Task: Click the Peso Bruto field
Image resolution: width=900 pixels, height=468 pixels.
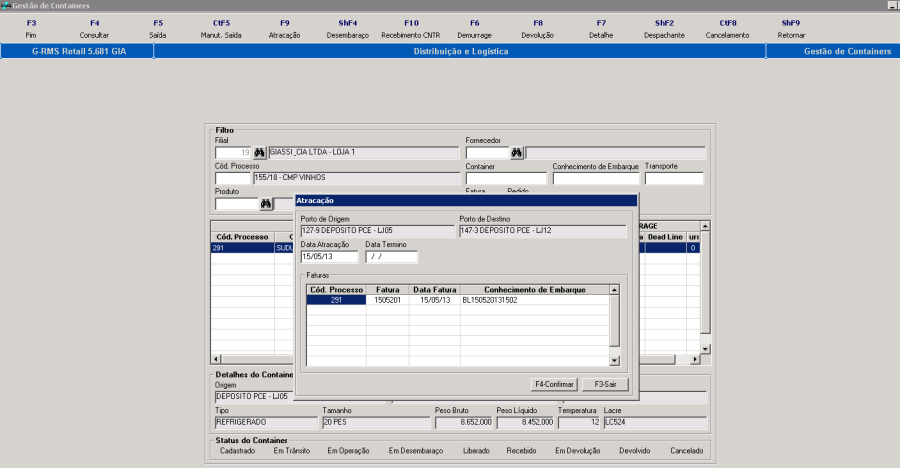Action: 463,423
